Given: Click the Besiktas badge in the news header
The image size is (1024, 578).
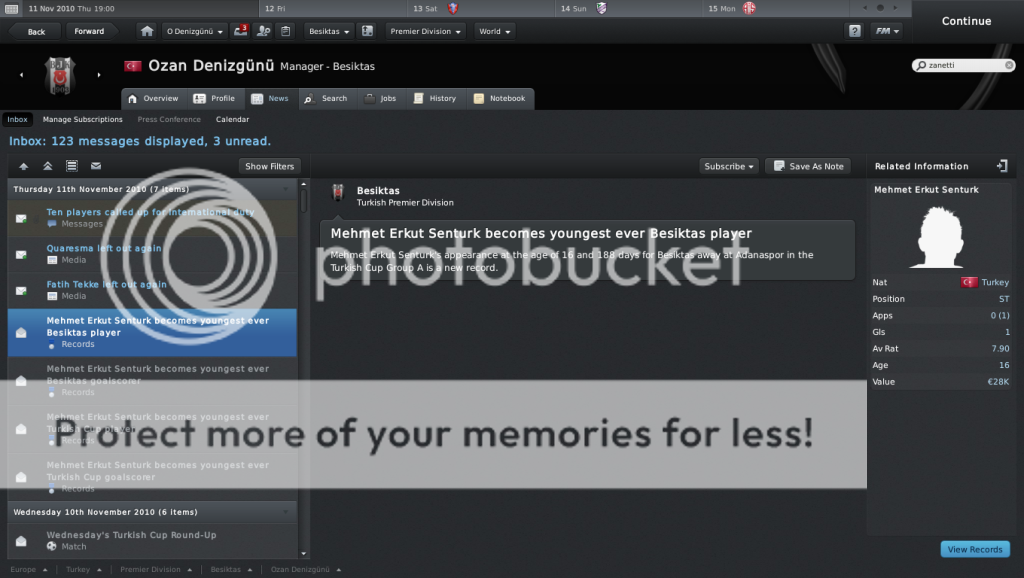Looking at the screenshot, I should coord(338,193).
